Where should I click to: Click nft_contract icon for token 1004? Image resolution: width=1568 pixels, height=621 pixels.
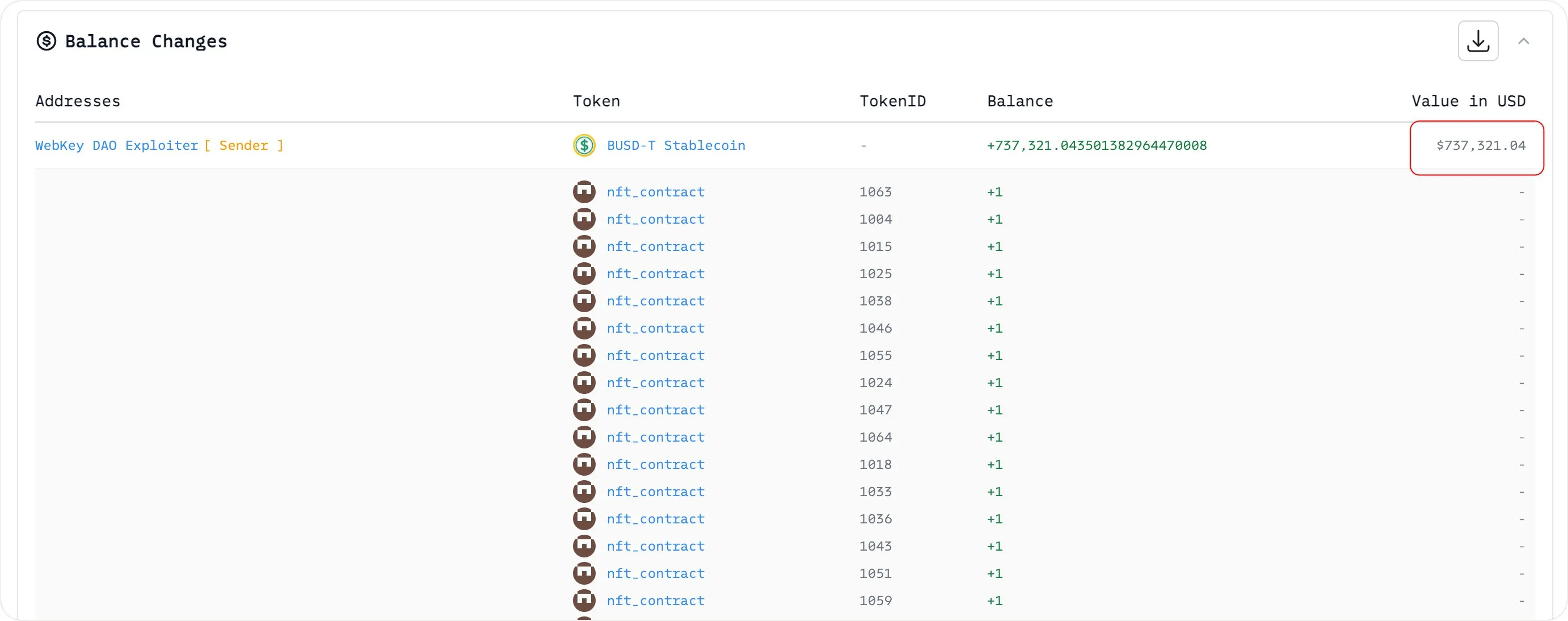[584, 219]
